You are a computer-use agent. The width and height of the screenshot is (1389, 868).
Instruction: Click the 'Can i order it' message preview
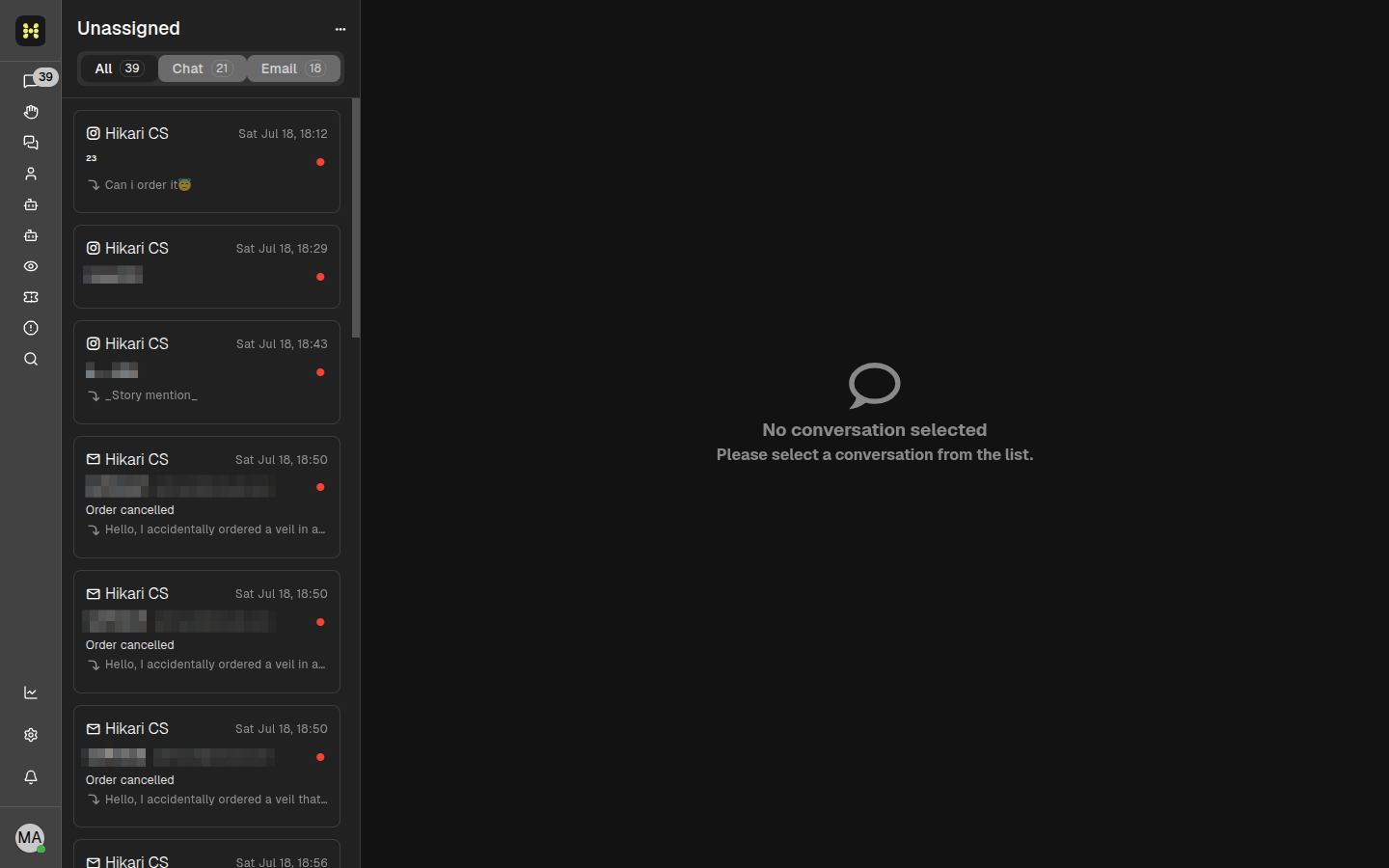[148, 184]
